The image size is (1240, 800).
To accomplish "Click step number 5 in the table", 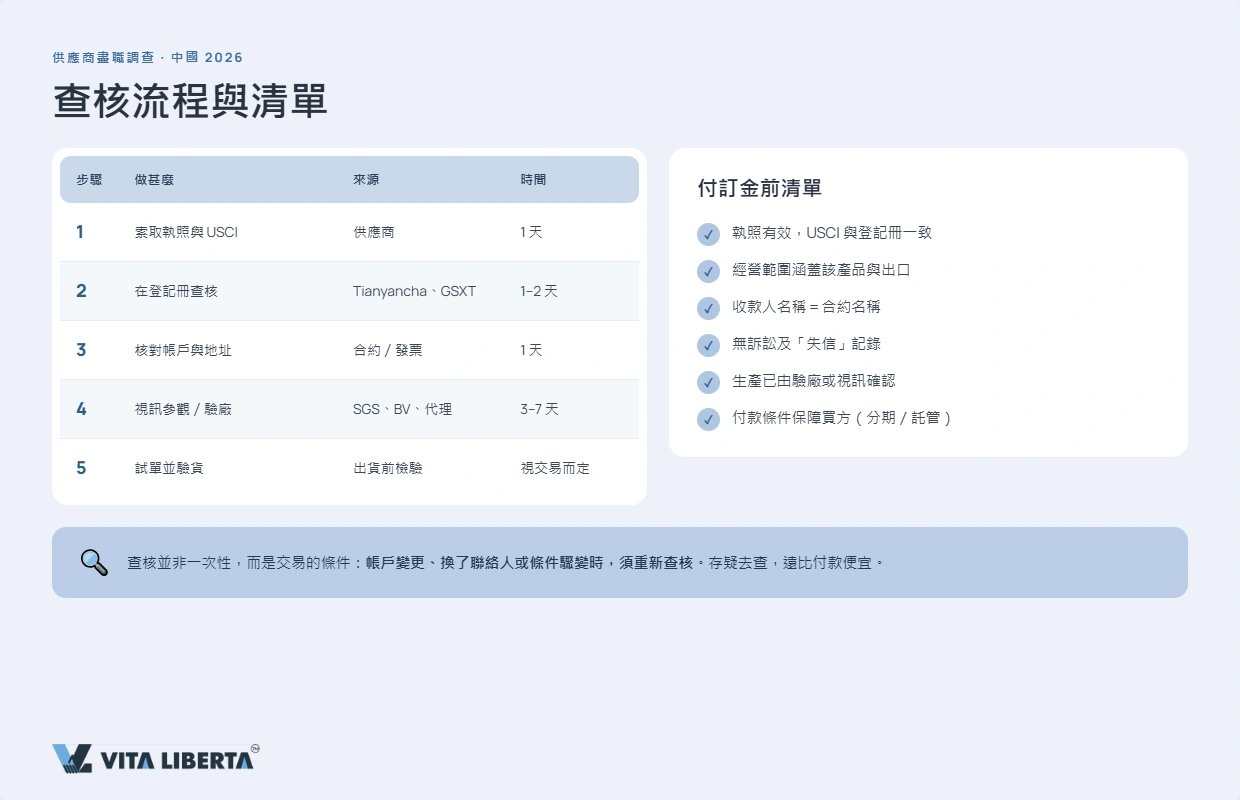I will point(81,468).
